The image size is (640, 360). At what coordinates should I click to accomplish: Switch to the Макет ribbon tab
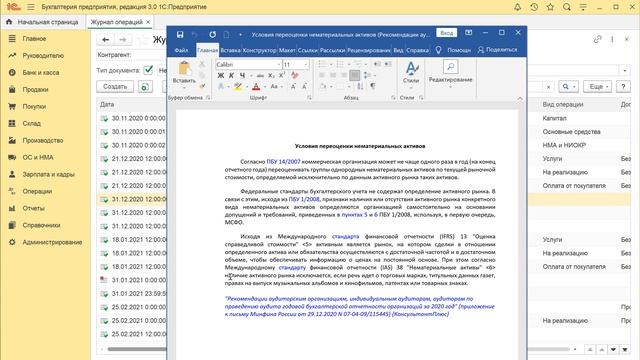pyautogui.click(x=287, y=50)
